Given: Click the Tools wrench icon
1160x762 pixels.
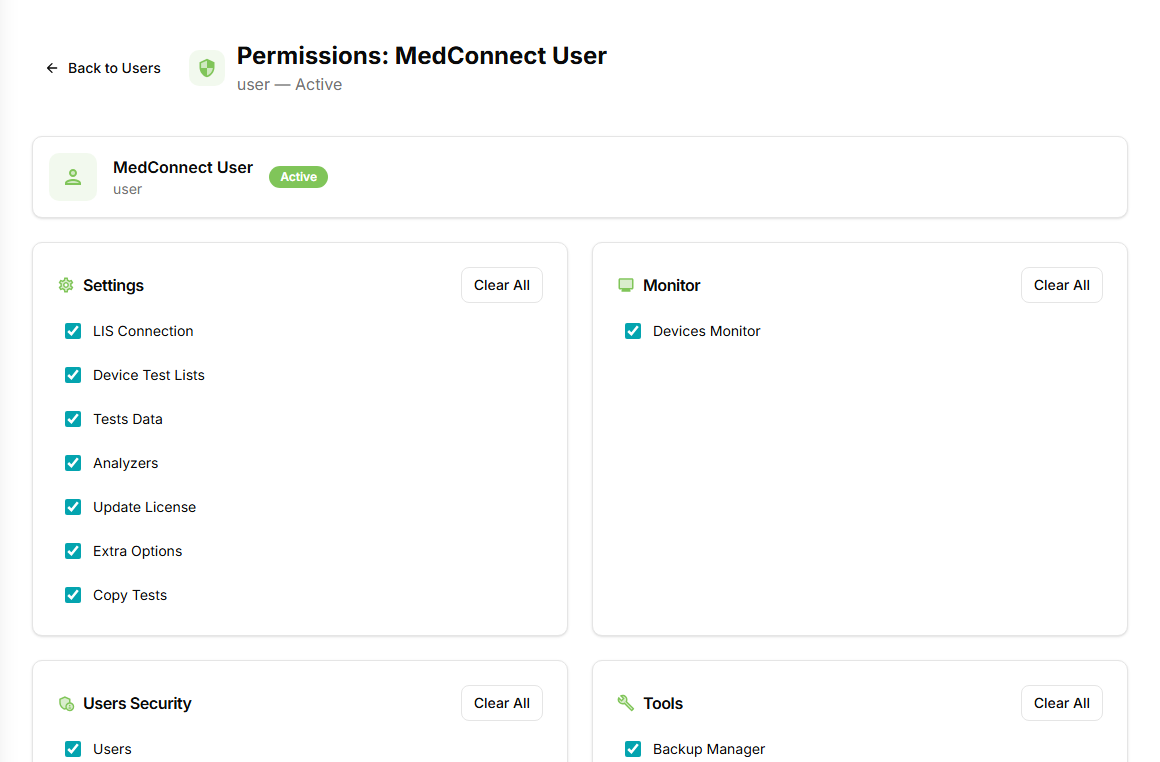Looking at the screenshot, I should 626,704.
